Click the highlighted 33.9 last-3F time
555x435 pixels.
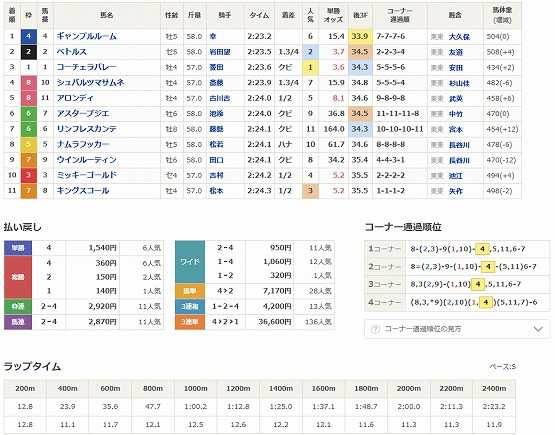coord(360,36)
